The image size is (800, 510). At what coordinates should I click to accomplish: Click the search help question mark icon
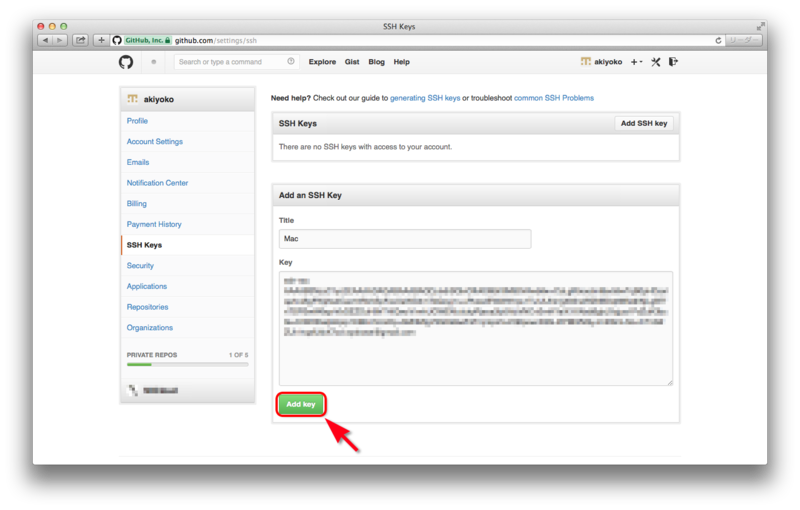(x=291, y=61)
